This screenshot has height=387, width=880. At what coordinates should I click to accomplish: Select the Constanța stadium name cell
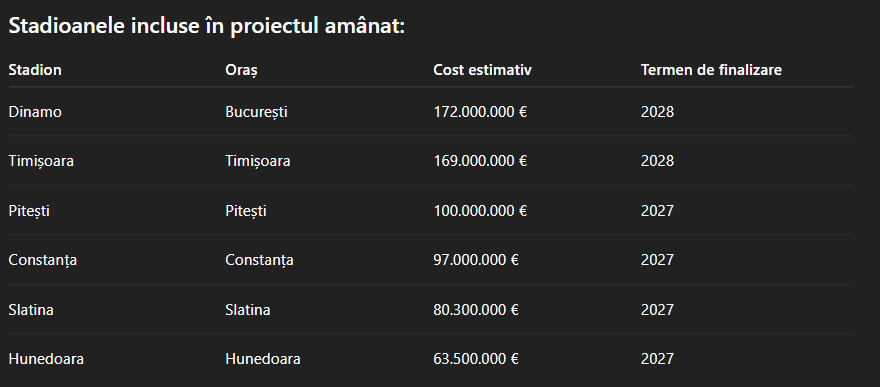coord(43,261)
